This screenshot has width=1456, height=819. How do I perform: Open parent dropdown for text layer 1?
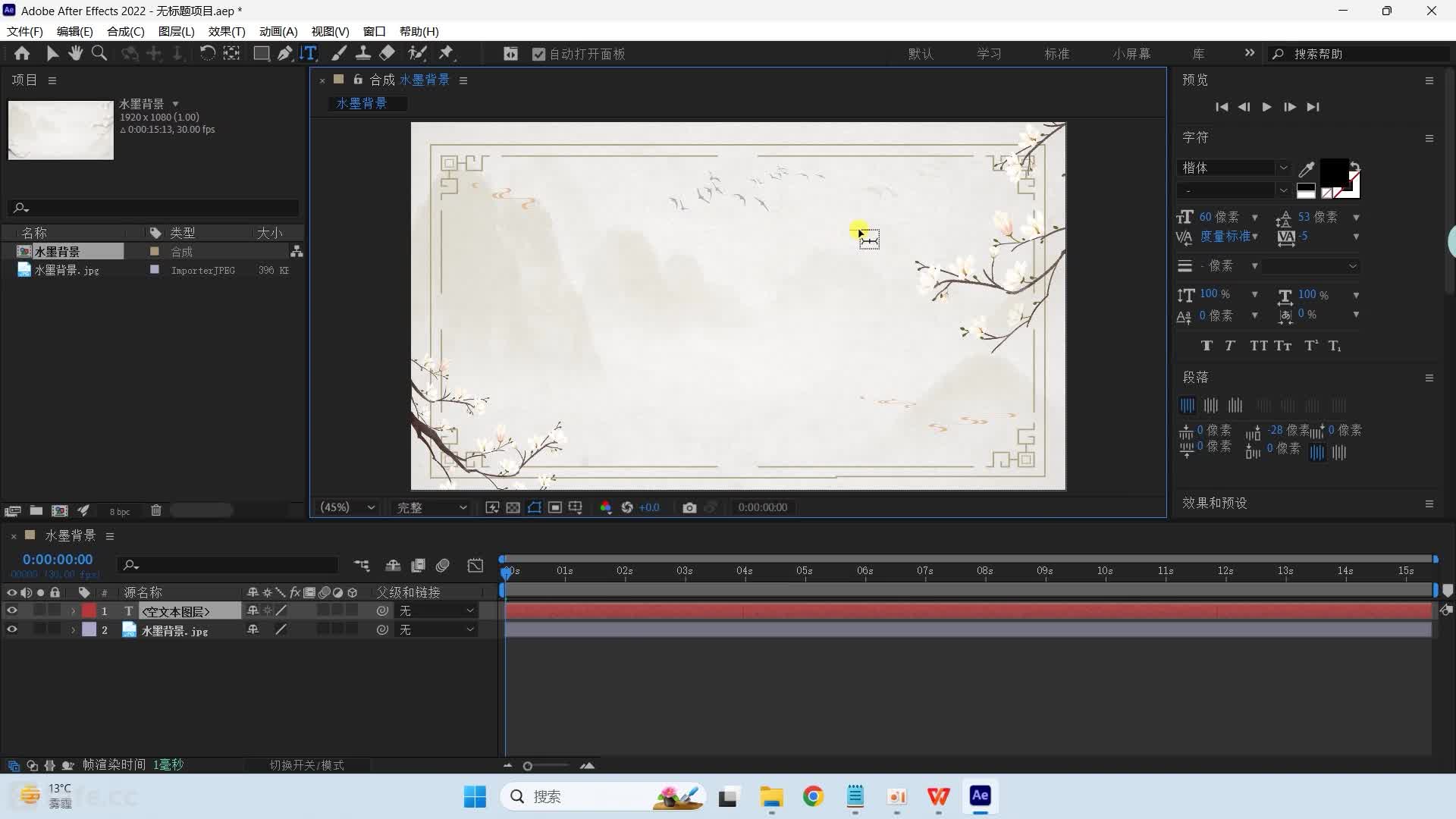tap(436, 610)
